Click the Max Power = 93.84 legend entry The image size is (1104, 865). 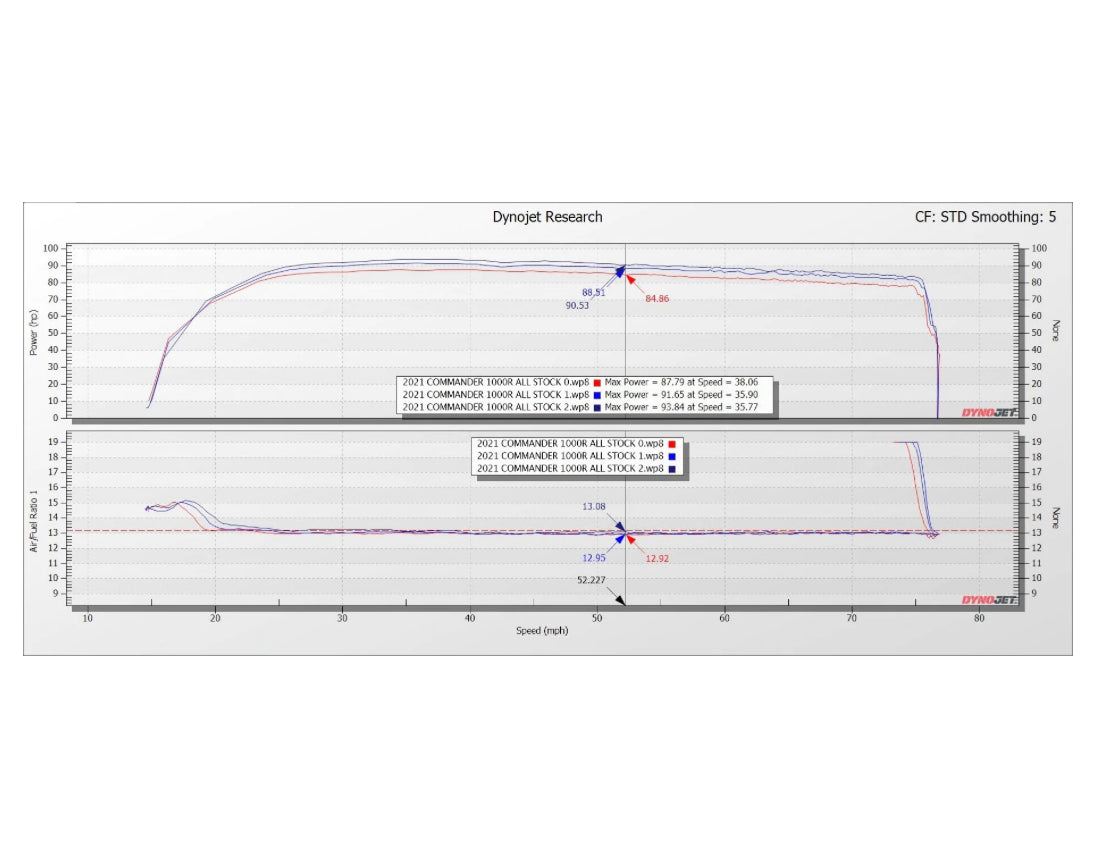688,408
